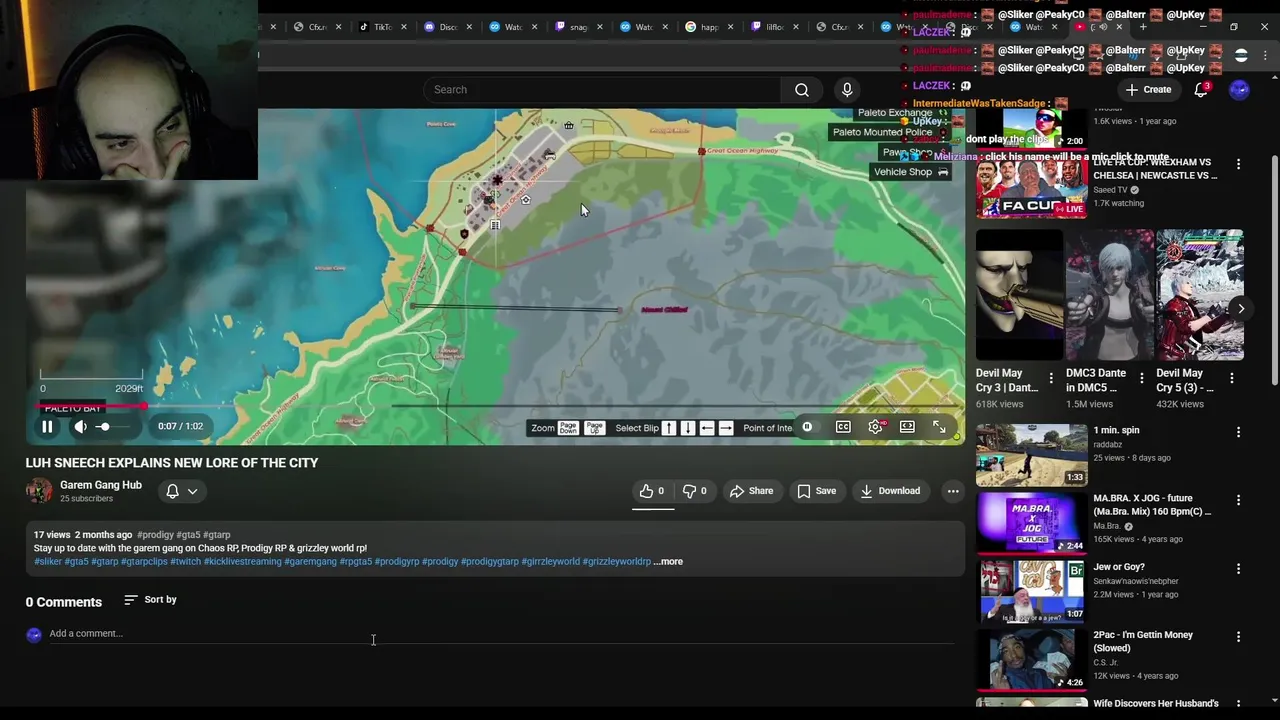The width and height of the screenshot is (1280, 720).
Task: Click the #prodigy hashtag next to the date
Action: pos(155,535)
